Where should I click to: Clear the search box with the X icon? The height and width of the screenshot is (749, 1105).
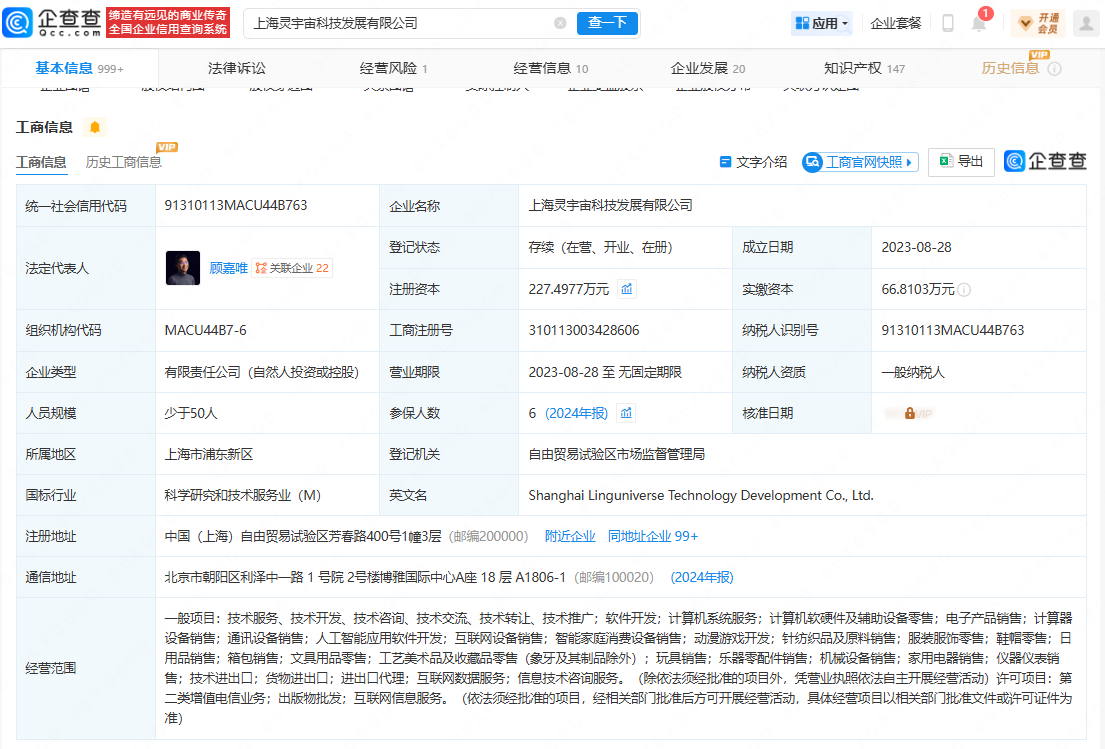point(560,23)
